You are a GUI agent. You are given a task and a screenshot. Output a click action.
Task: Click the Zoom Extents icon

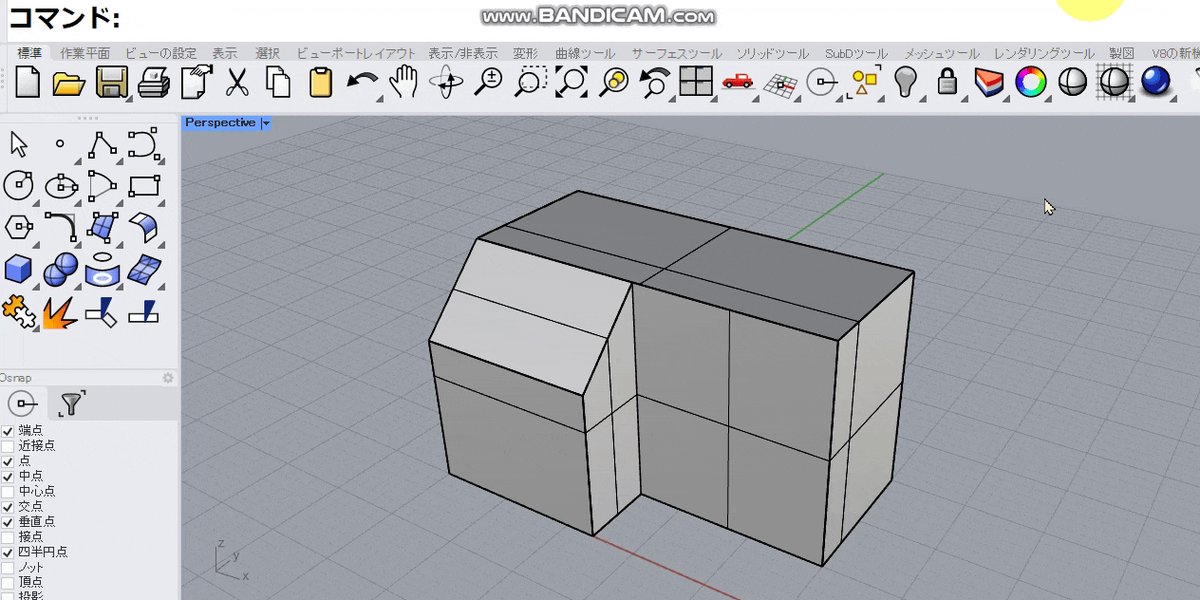572,82
